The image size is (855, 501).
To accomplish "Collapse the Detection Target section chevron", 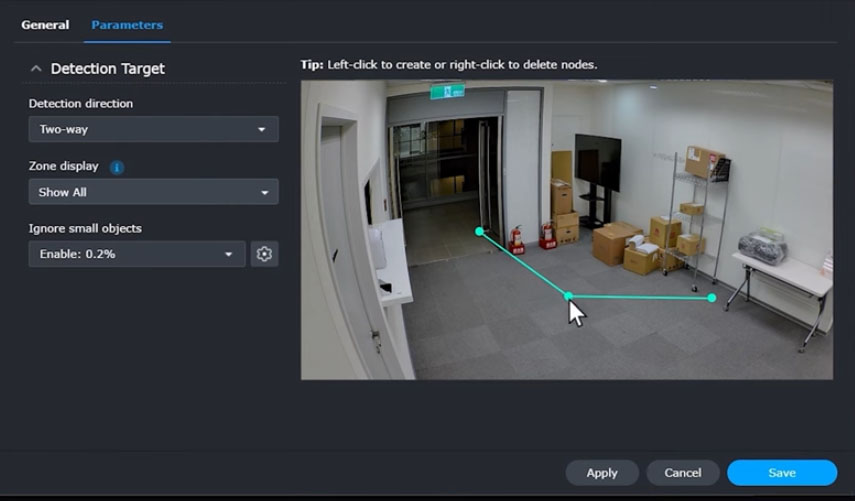I will pos(36,69).
